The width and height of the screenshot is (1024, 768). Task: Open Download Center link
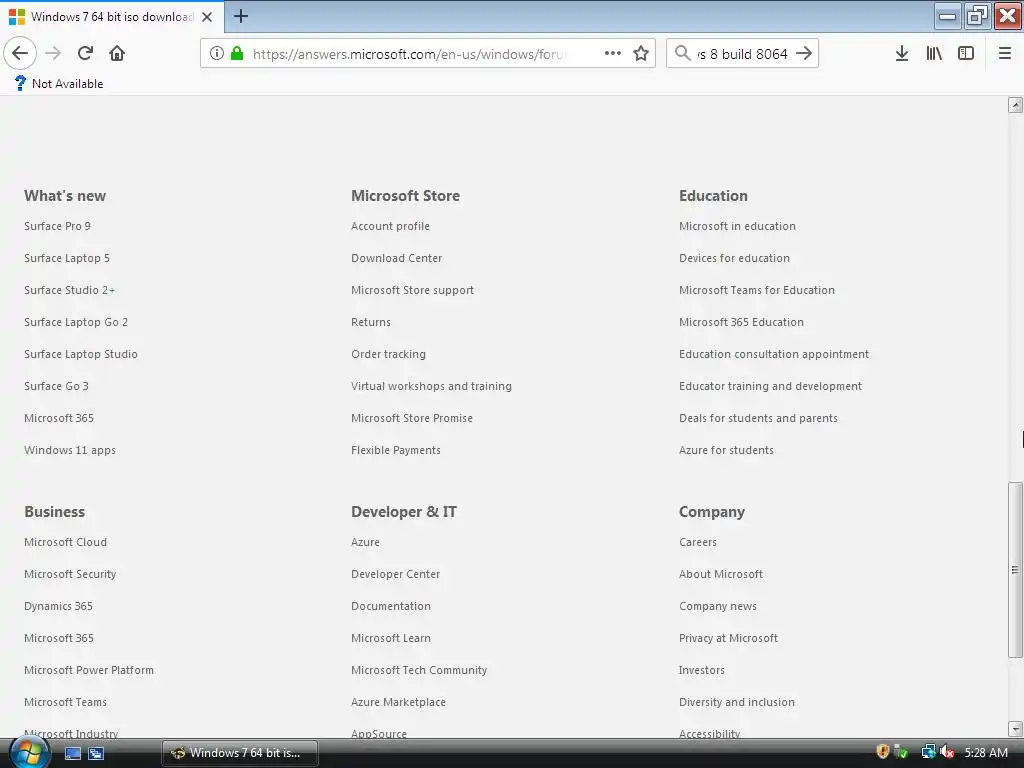click(x=396, y=258)
